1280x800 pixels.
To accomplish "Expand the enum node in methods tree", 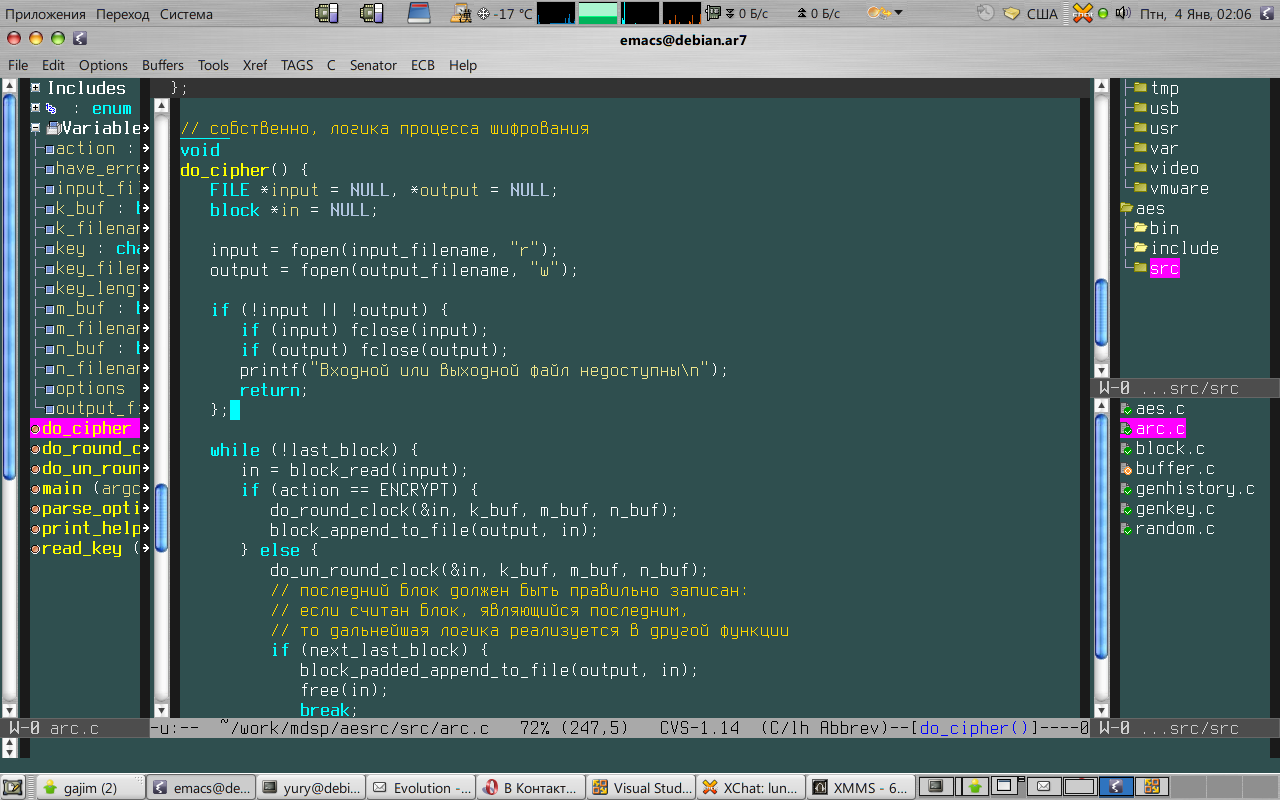I will click(36, 108).
